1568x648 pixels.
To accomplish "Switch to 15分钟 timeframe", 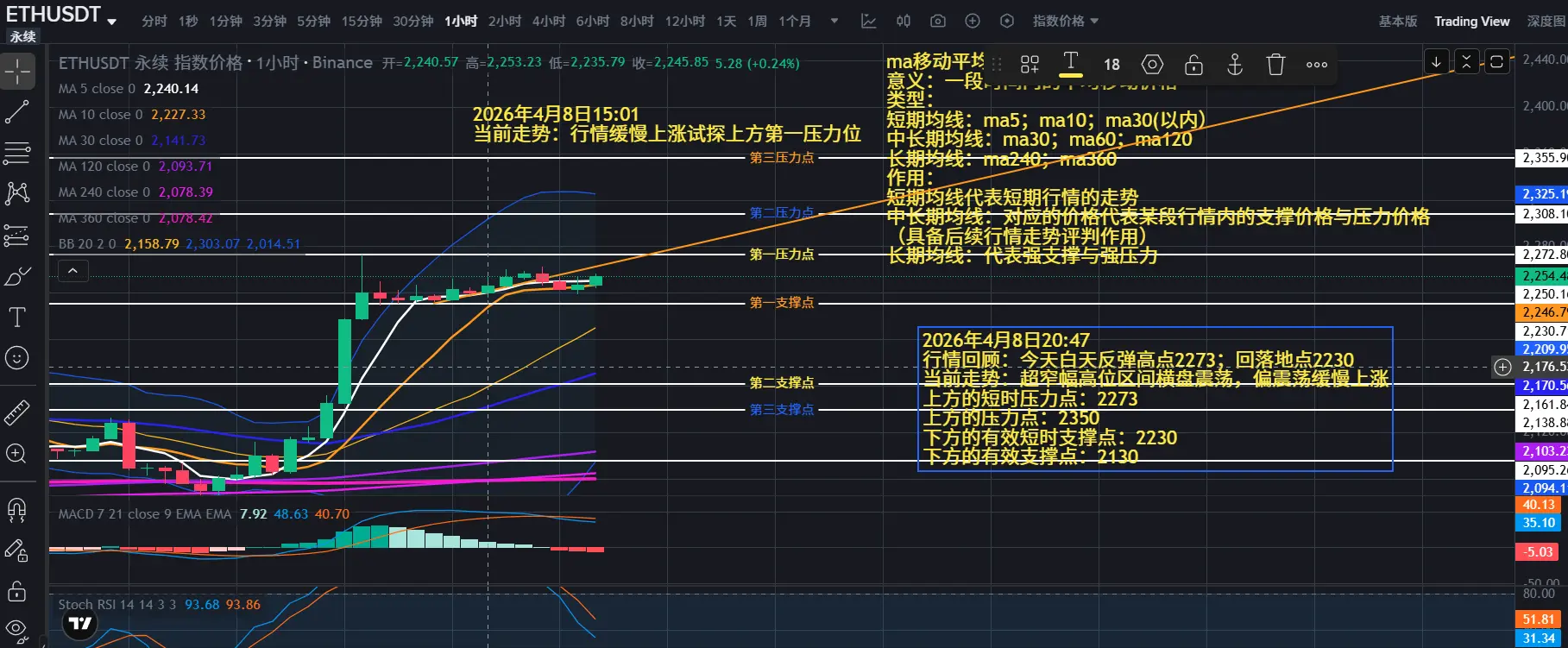I will 362,21.
